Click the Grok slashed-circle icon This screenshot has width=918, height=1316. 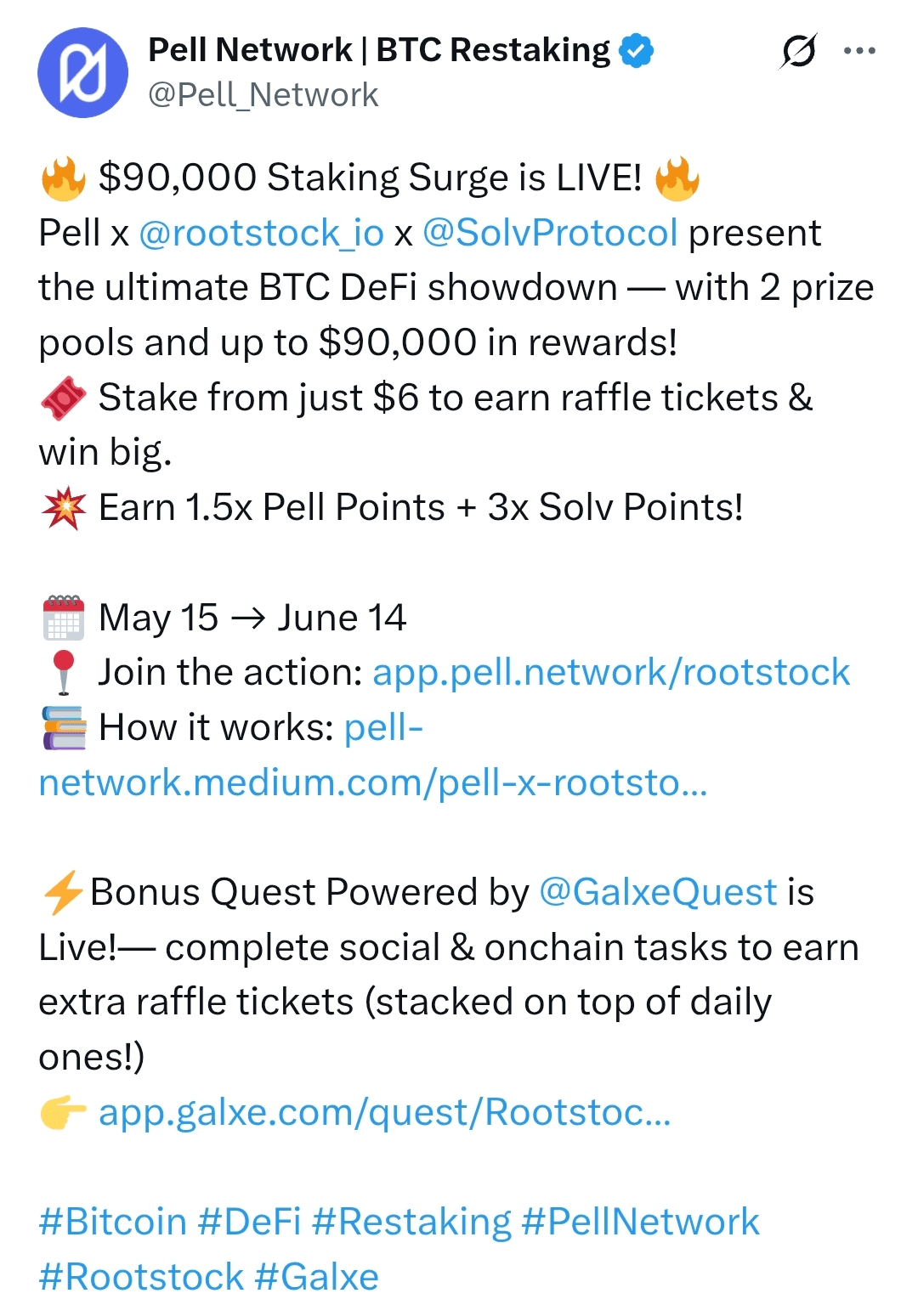click(798, 52)
